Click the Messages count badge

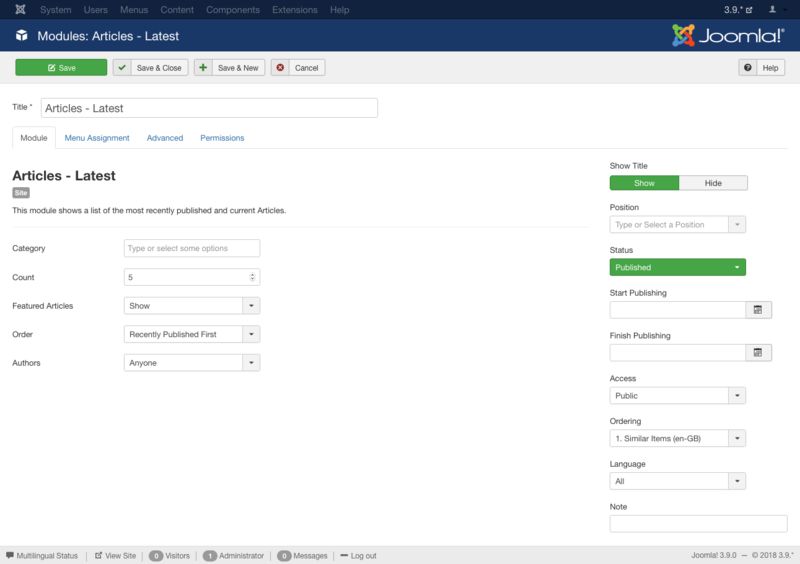click(x=284, y=556)
